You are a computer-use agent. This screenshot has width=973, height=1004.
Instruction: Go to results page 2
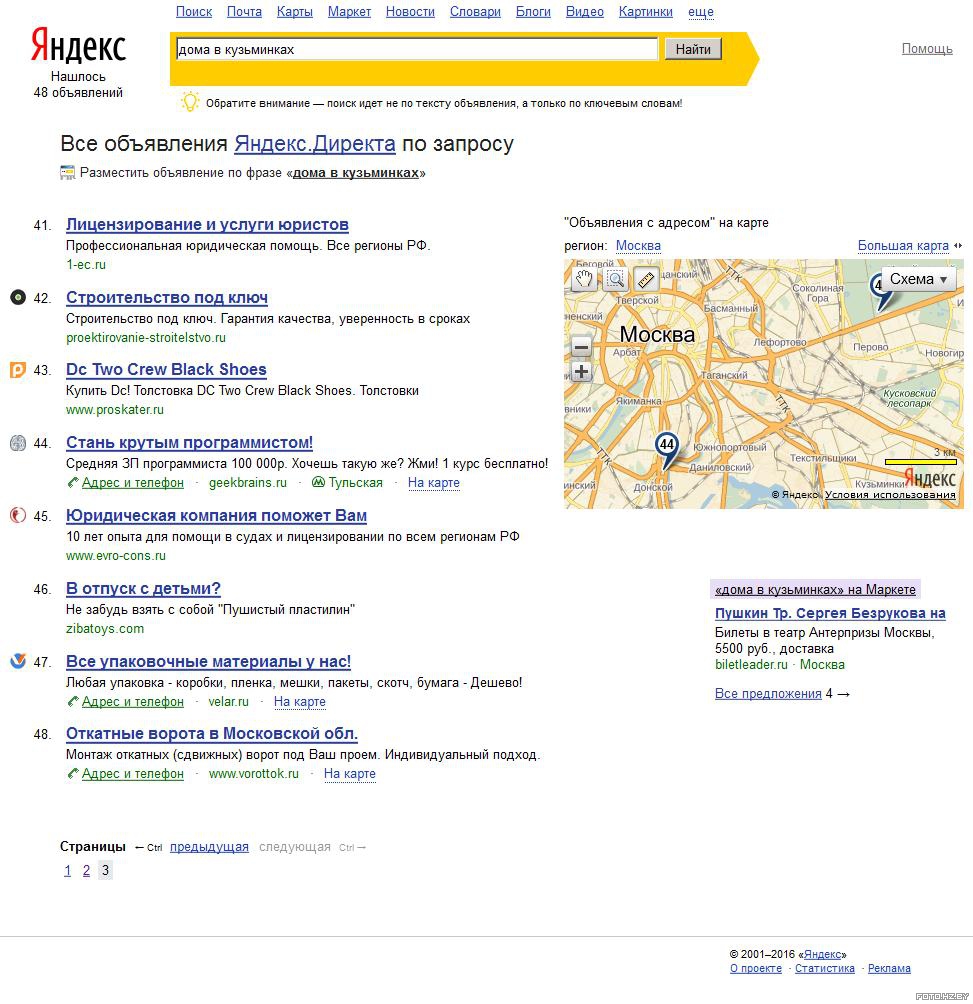point(86,870)
